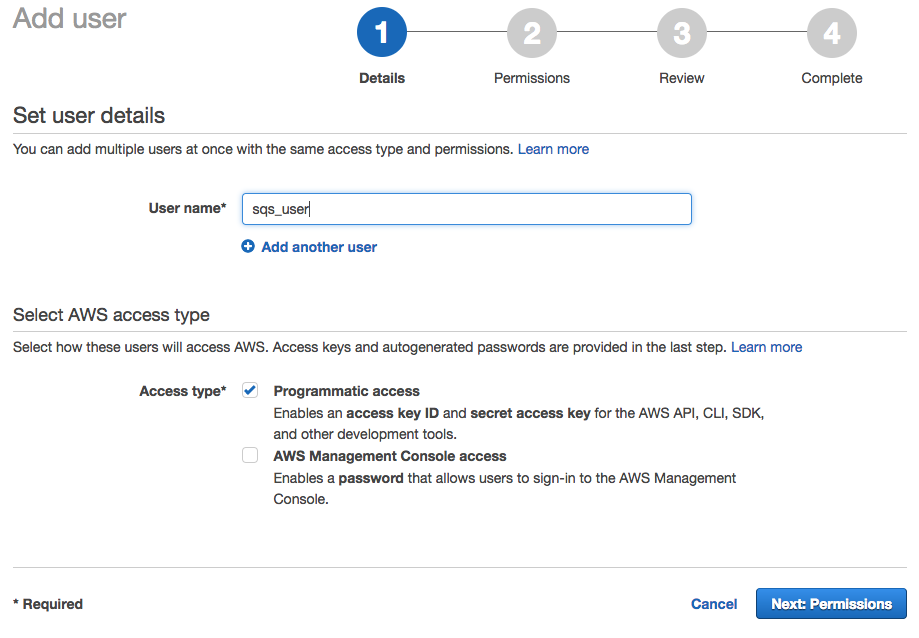Click the Cancel link
919x638 pixels.
pyautogui.click(x=714, y=604)
